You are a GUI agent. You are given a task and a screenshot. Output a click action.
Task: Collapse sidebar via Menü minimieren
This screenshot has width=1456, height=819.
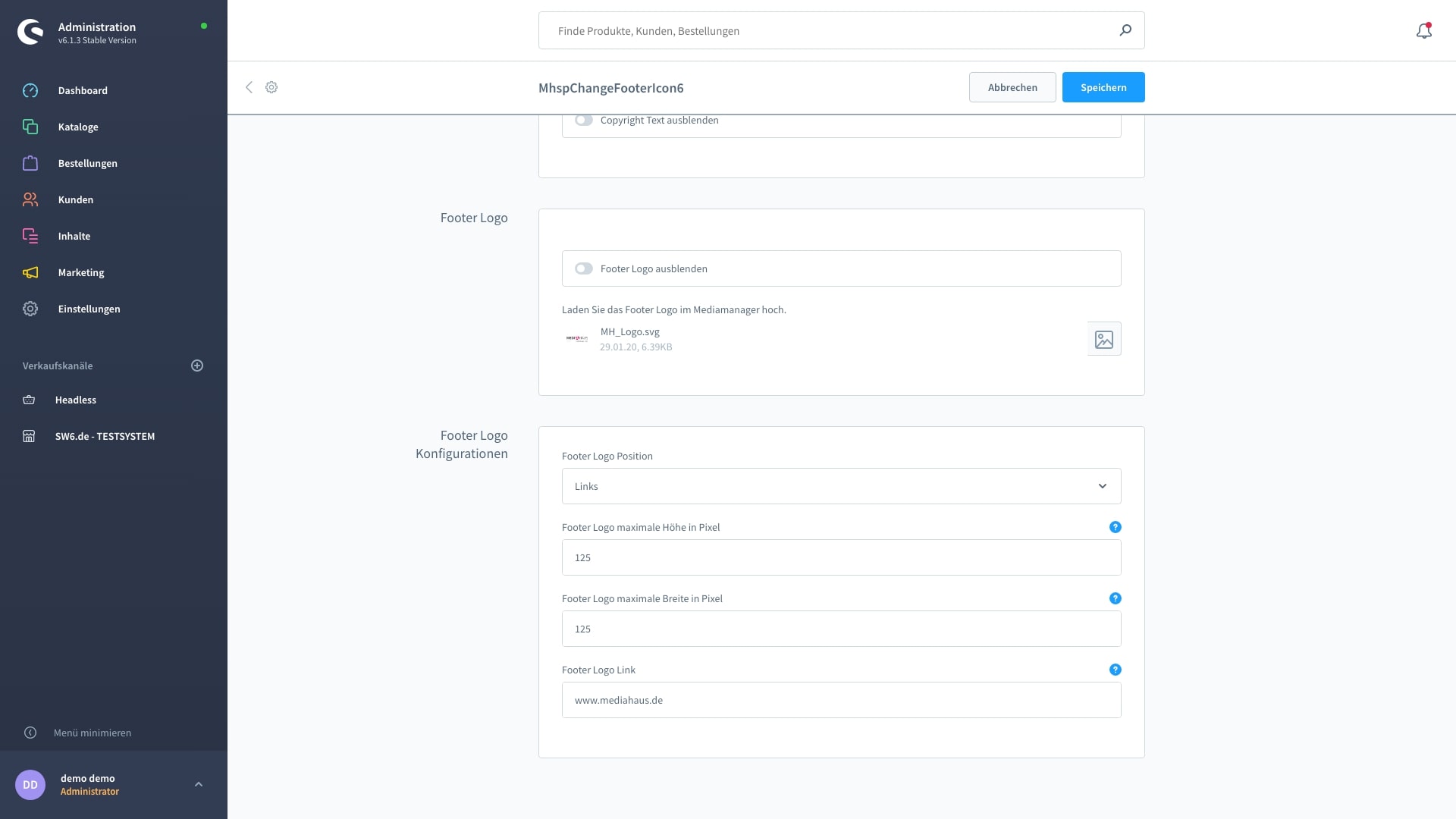(x=92, y=733)
